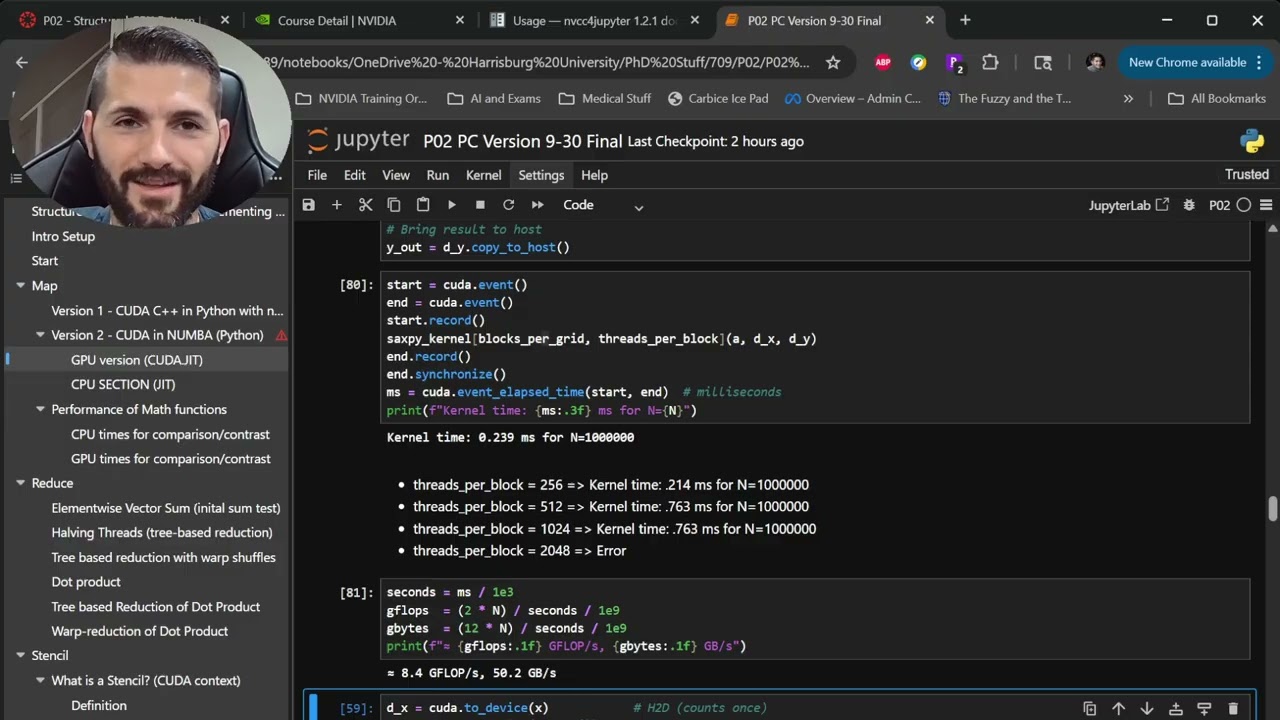
Task: Click the Trusted notebook indicator
Action: tap(1247, 174)
